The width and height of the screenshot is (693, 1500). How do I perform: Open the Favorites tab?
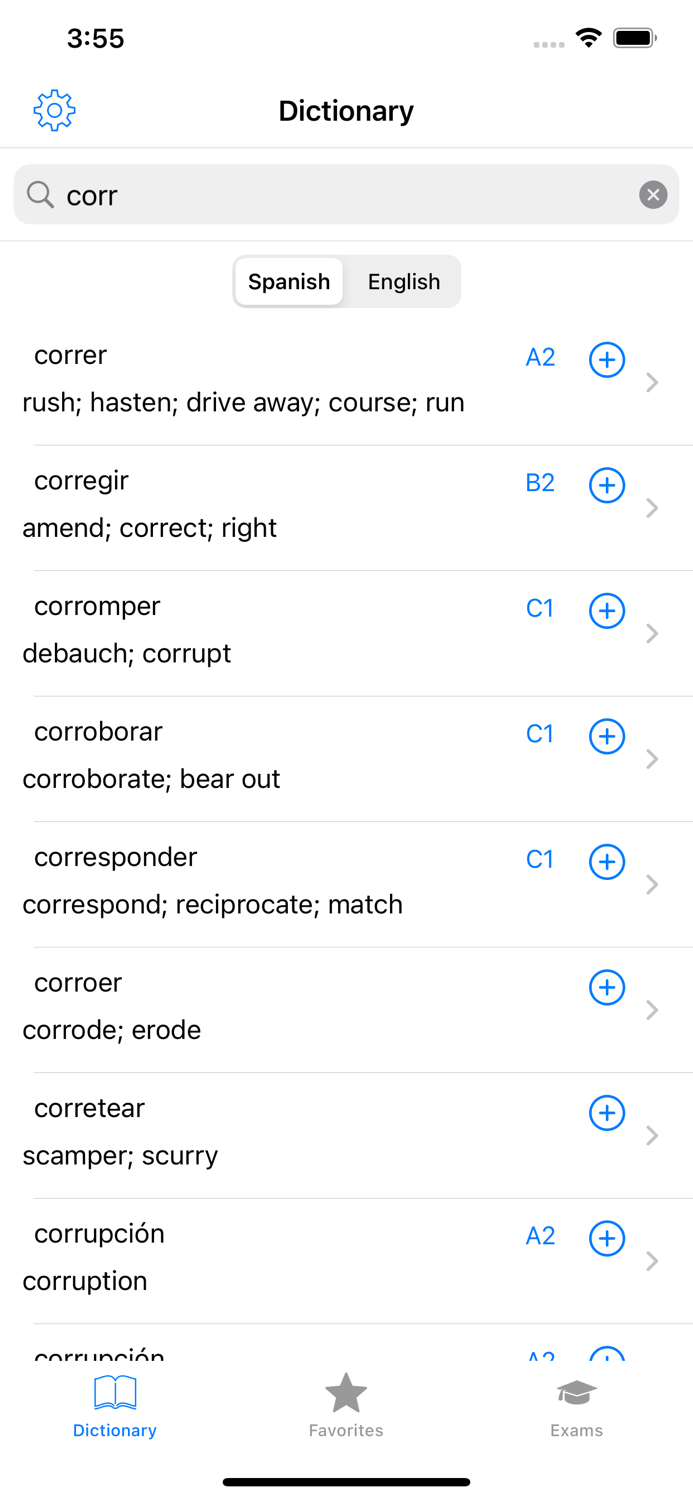pyautogui.click(x=346, y=1400)
